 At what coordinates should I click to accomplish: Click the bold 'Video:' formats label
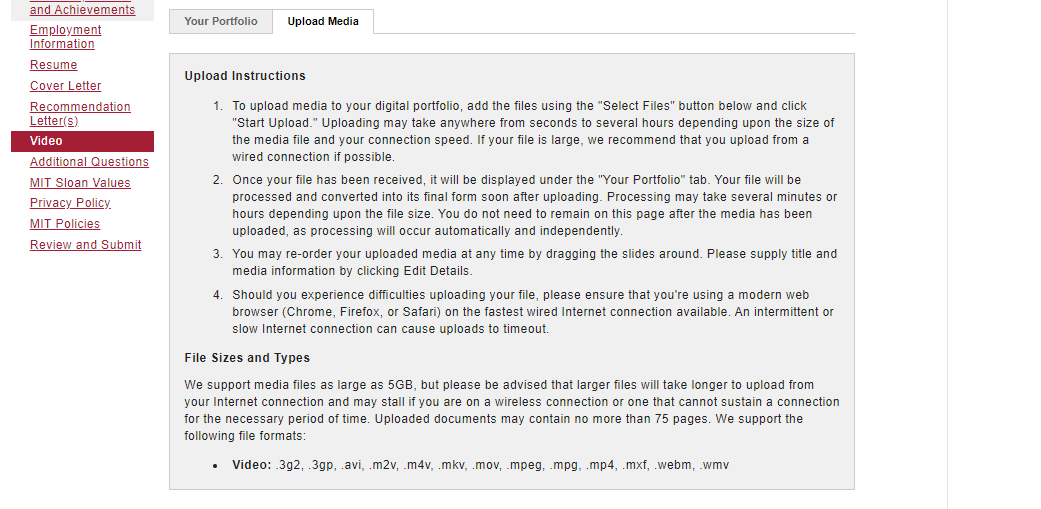pos(252,465)
